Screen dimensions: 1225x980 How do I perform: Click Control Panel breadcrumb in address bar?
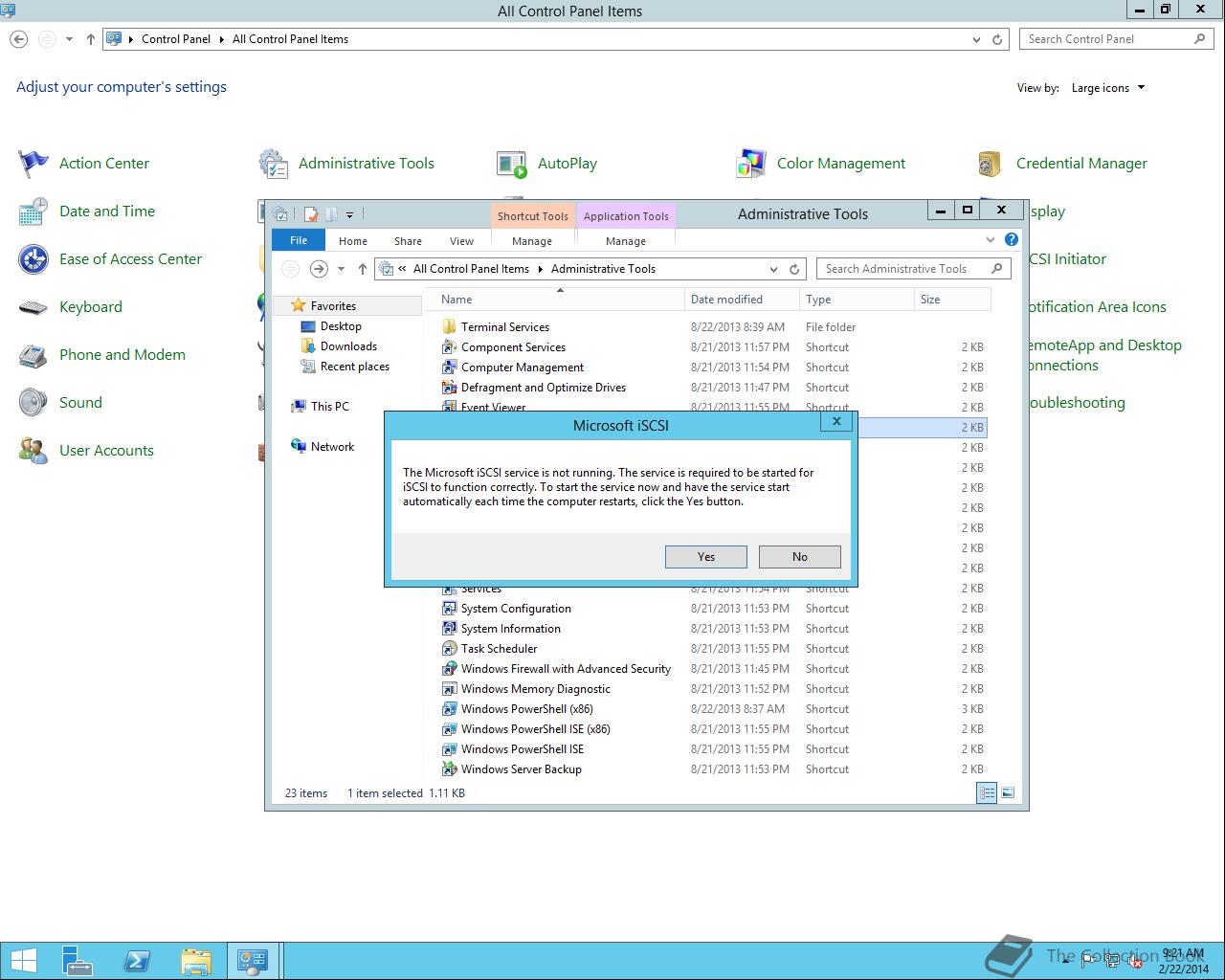176,39
